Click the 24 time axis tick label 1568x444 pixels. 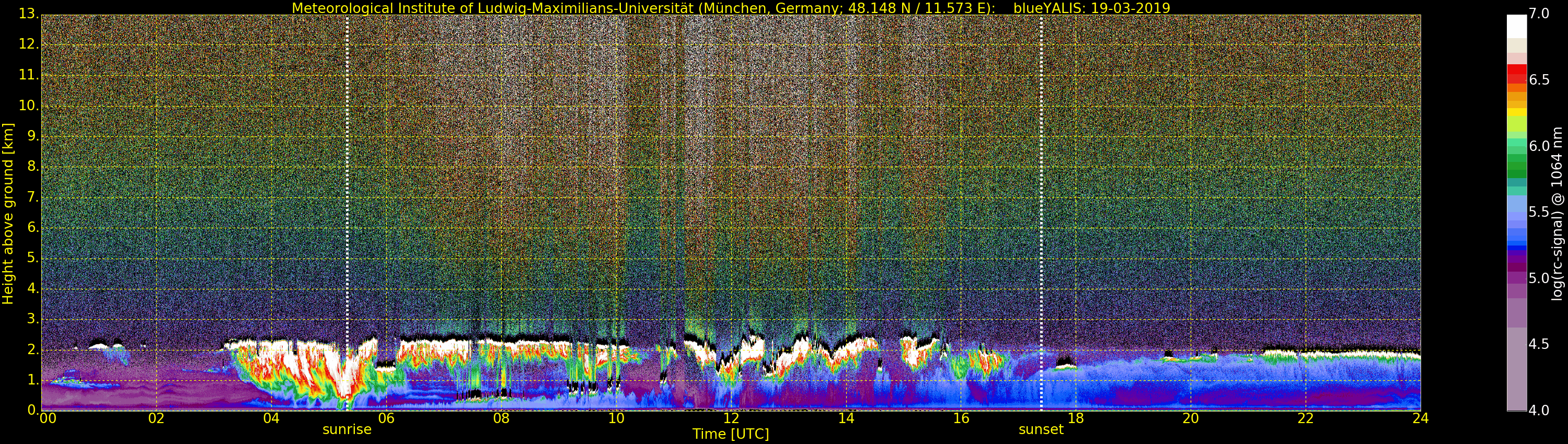[1420, 418]
